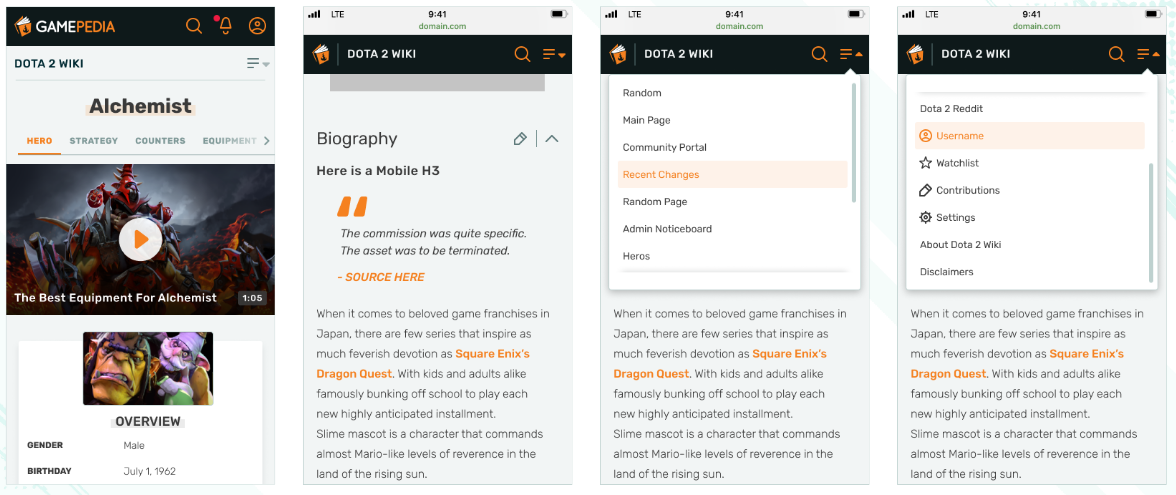This screenshot has height=495, width=1176.
Task: Switch to the Counters tab
Action: pyautogui.click(x=160, y=141)
